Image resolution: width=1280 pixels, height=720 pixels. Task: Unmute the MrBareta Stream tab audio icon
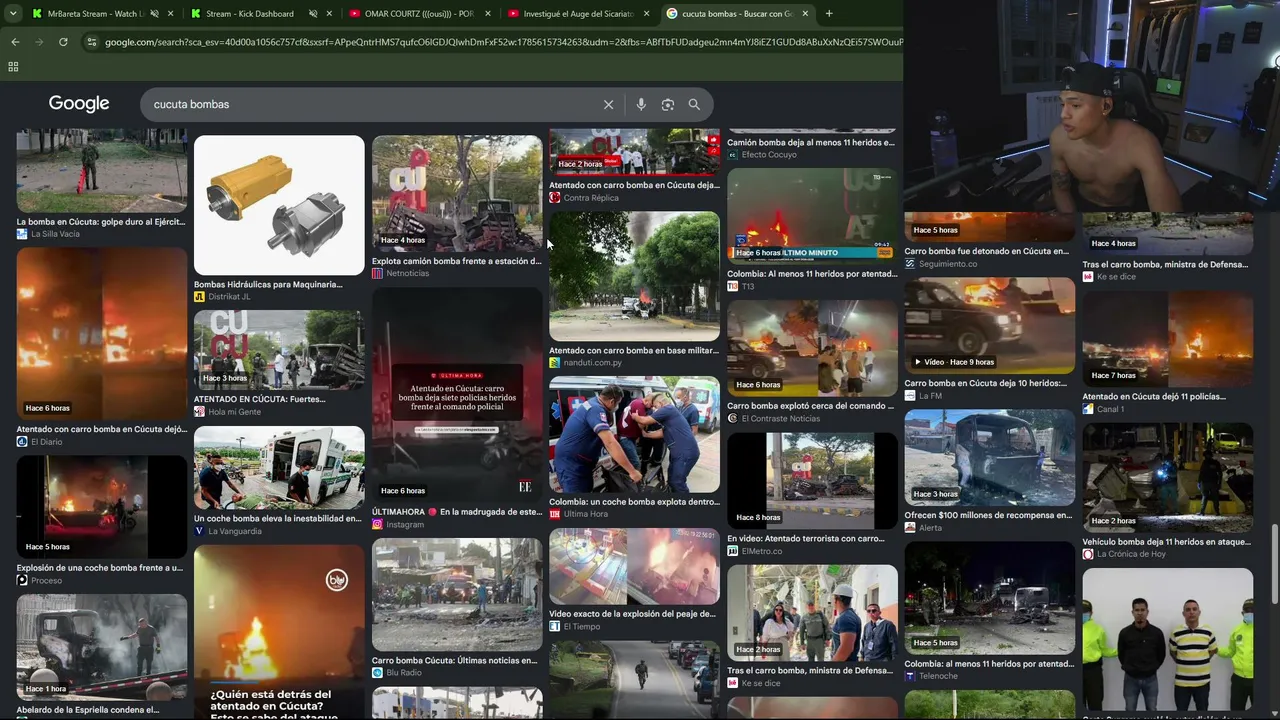pyautogui.click(x=154, y=14)
